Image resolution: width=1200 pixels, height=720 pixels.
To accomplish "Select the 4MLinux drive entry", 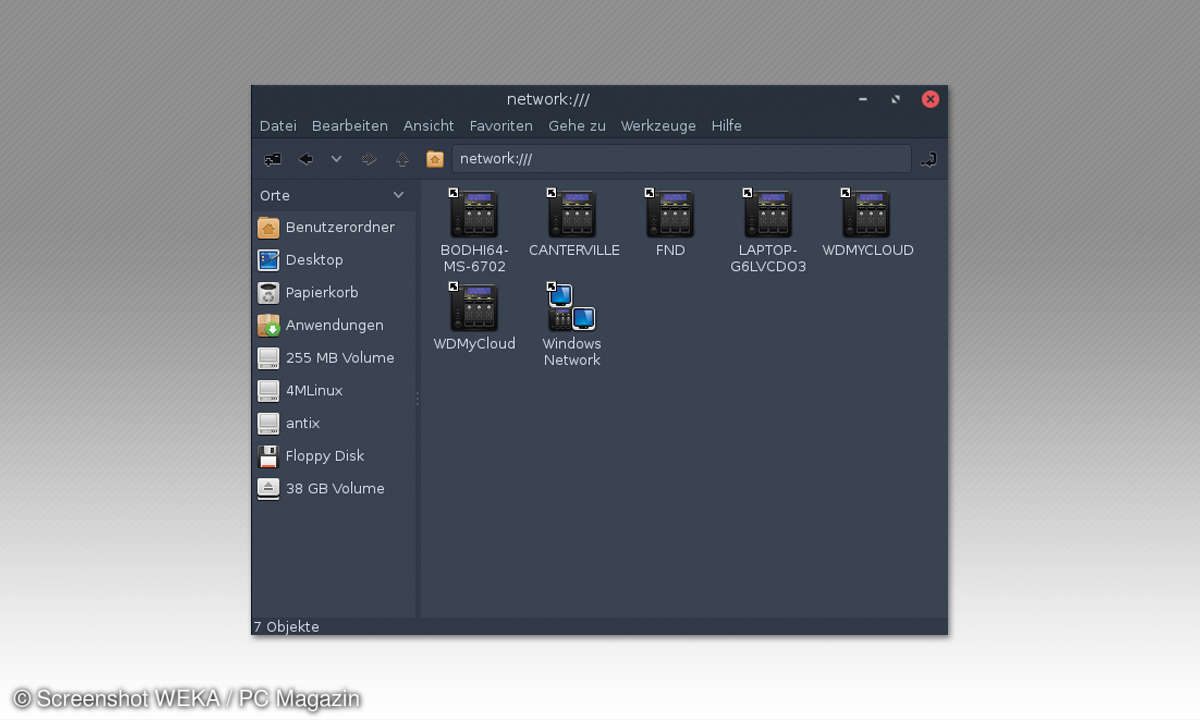I will pos(334,391).
